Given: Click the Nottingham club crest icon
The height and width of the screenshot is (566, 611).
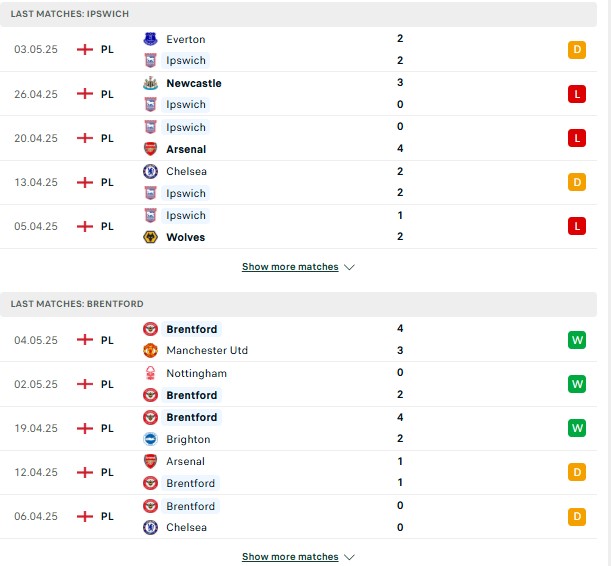Looking at the screenshot, I should tap(150, 373).
